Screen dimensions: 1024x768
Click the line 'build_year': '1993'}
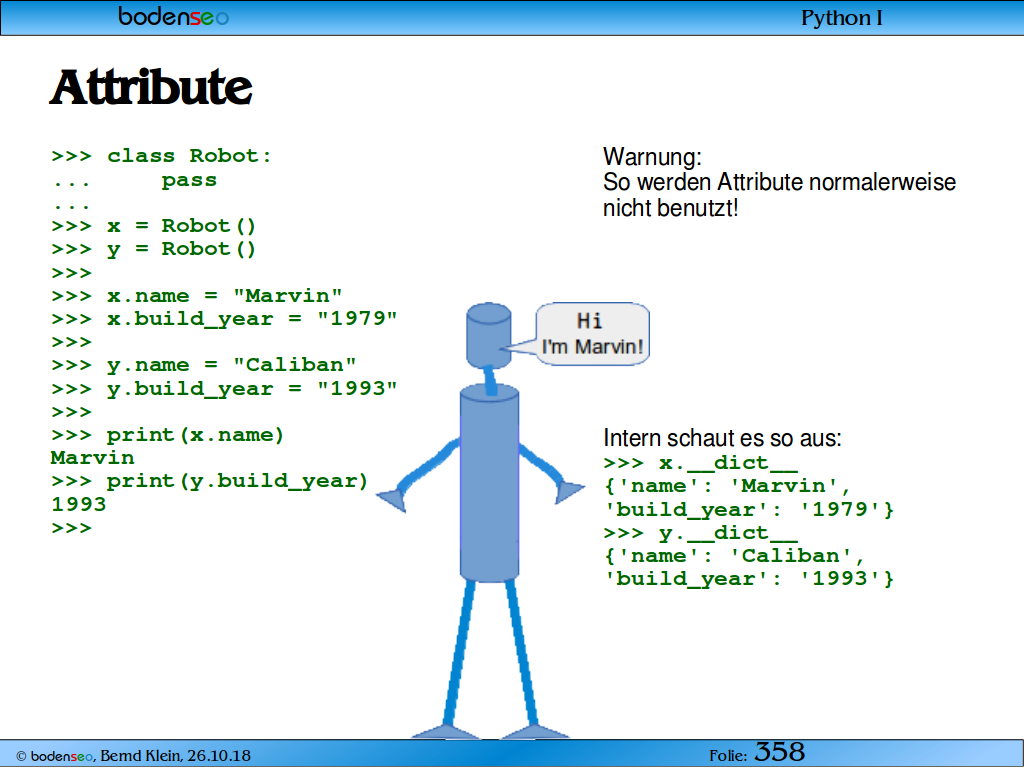(x=749, y=579)
